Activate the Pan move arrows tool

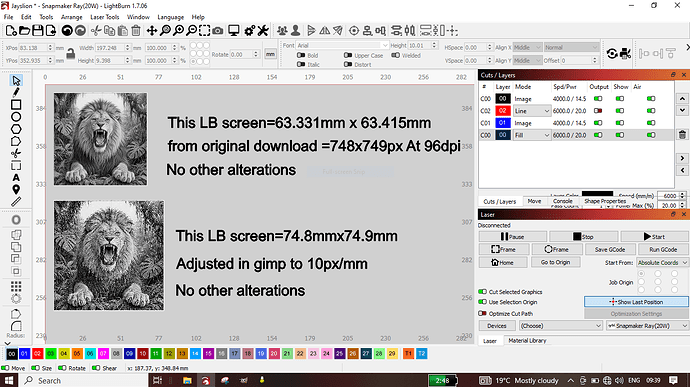(152, 30)
